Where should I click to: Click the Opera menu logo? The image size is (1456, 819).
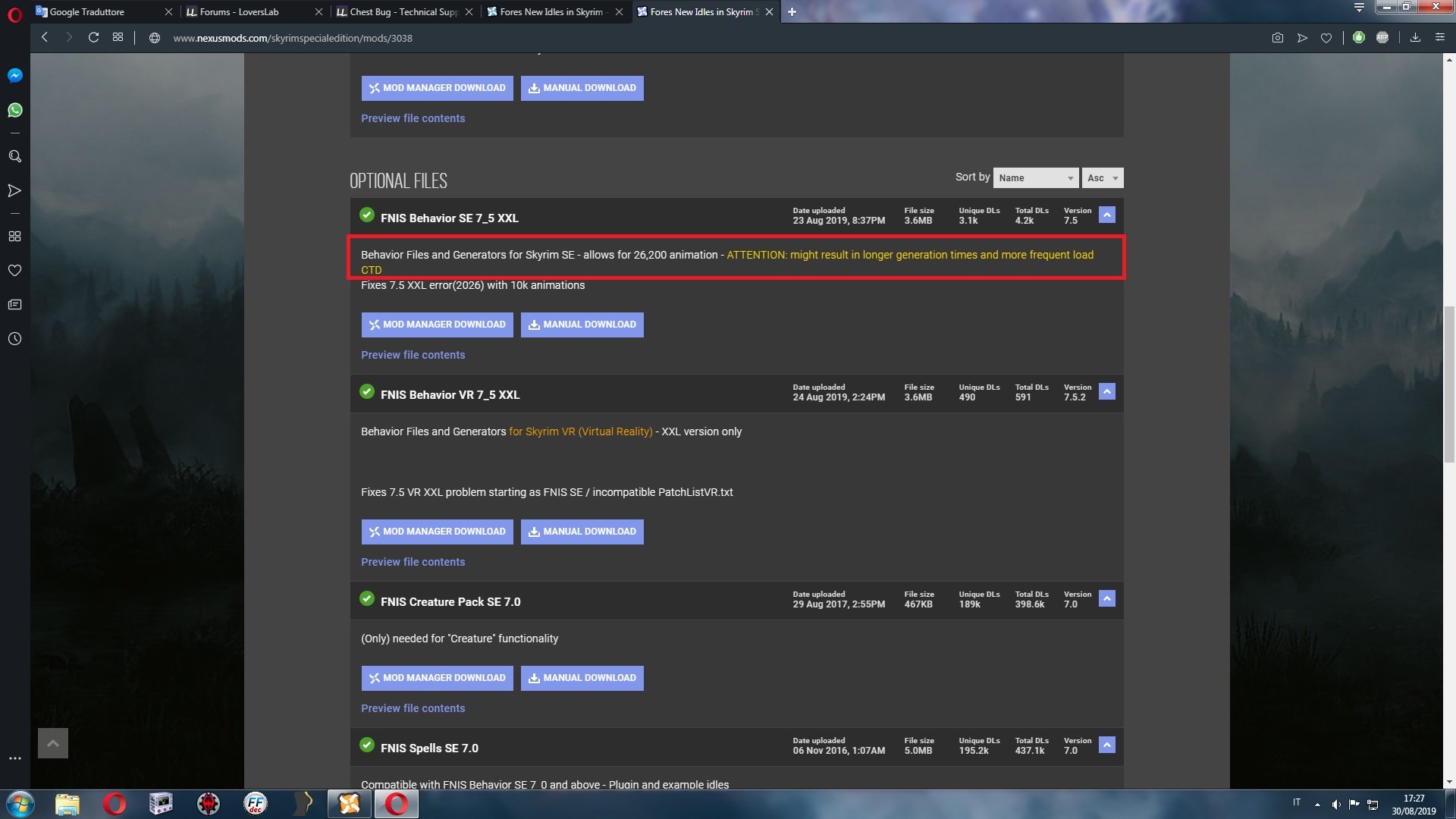click(14, 15)
